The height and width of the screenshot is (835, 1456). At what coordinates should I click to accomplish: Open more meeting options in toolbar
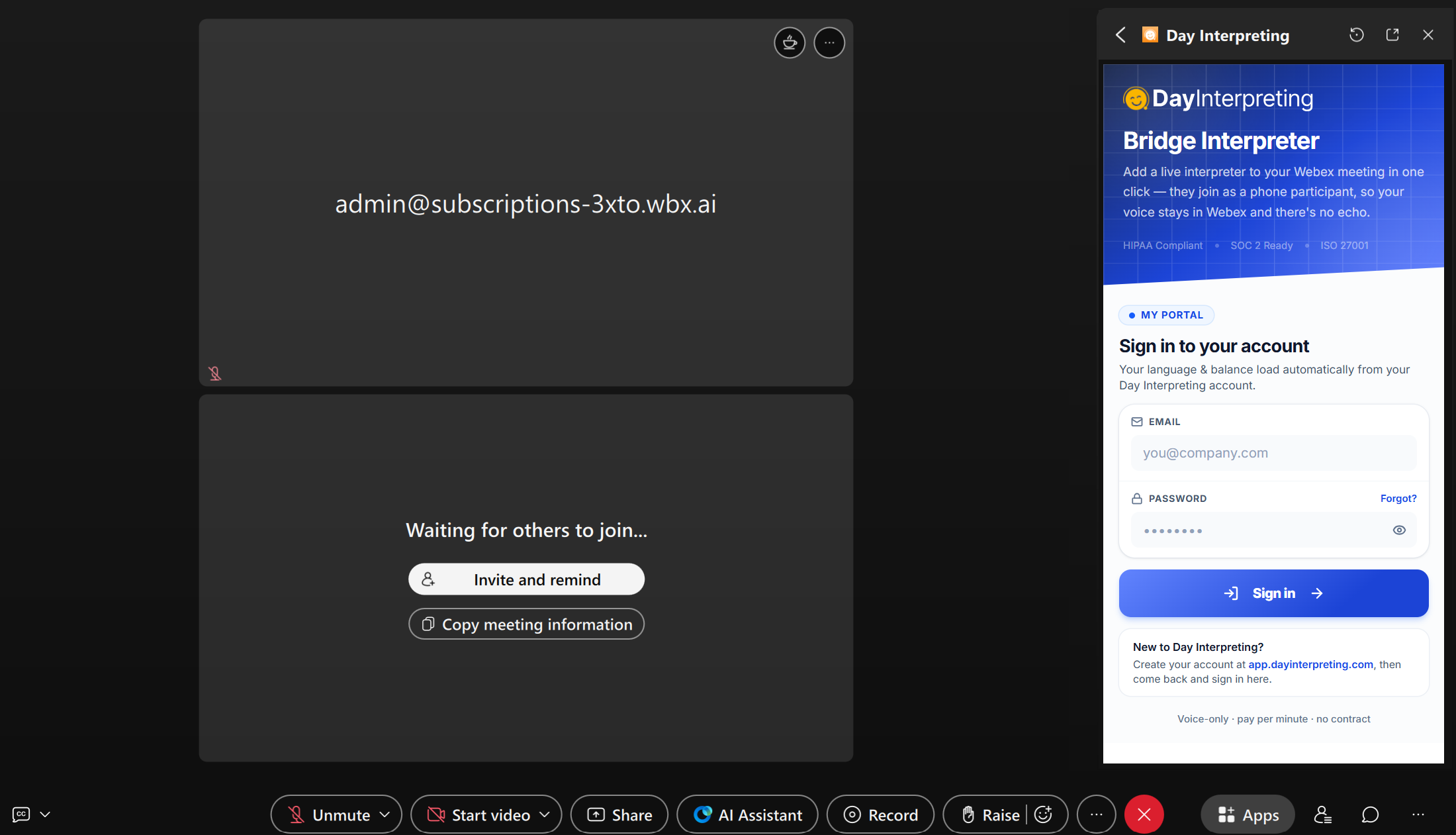pos(1097,814)
